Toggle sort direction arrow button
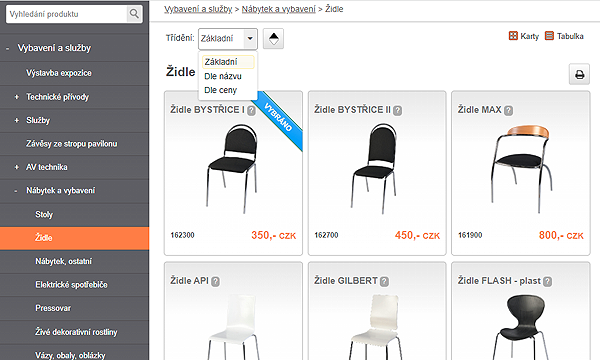Image resolution: width=600 pixels, height=360 pixels. click(x=273, y=39)
